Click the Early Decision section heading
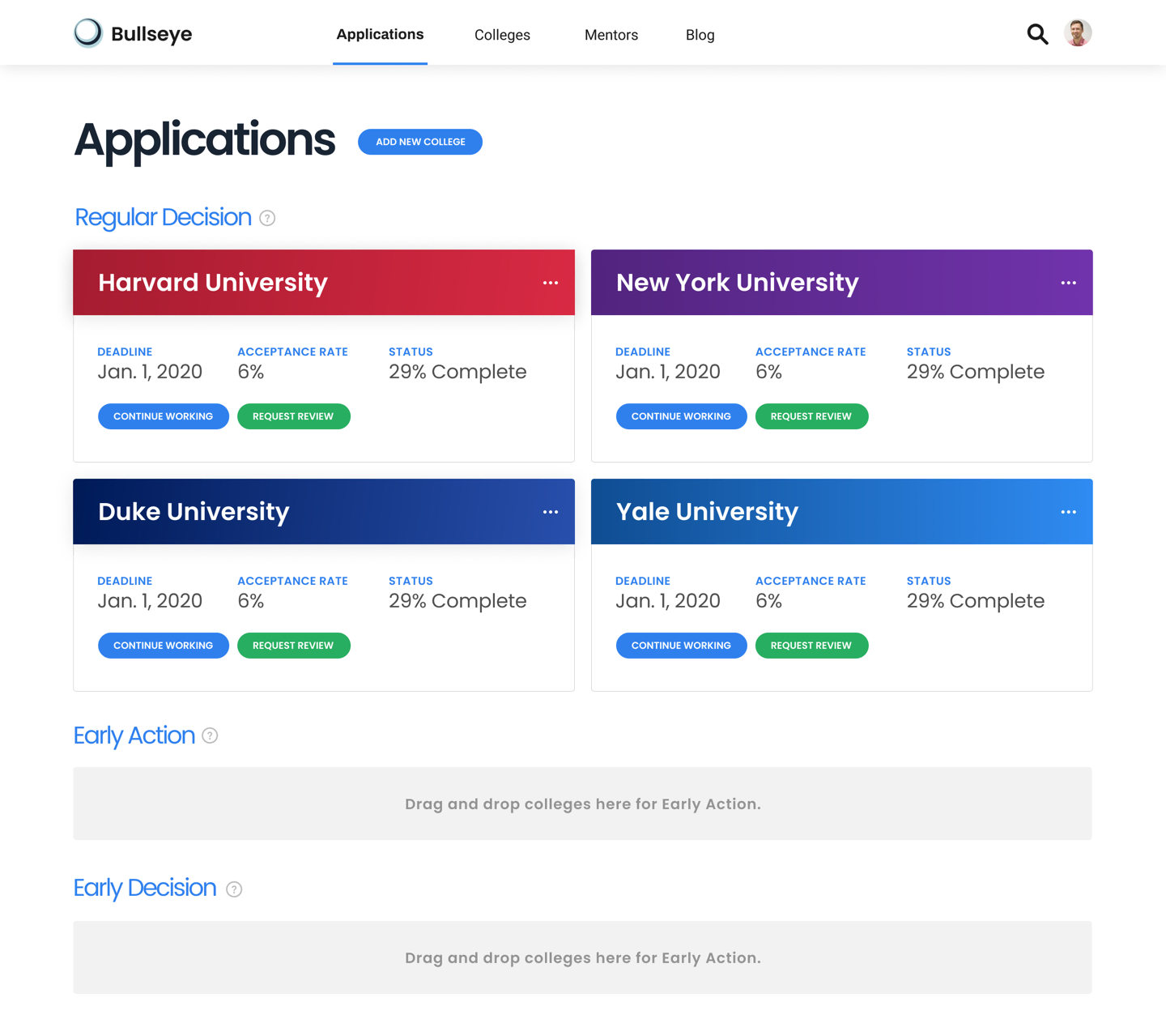 [x=145, y=888]
